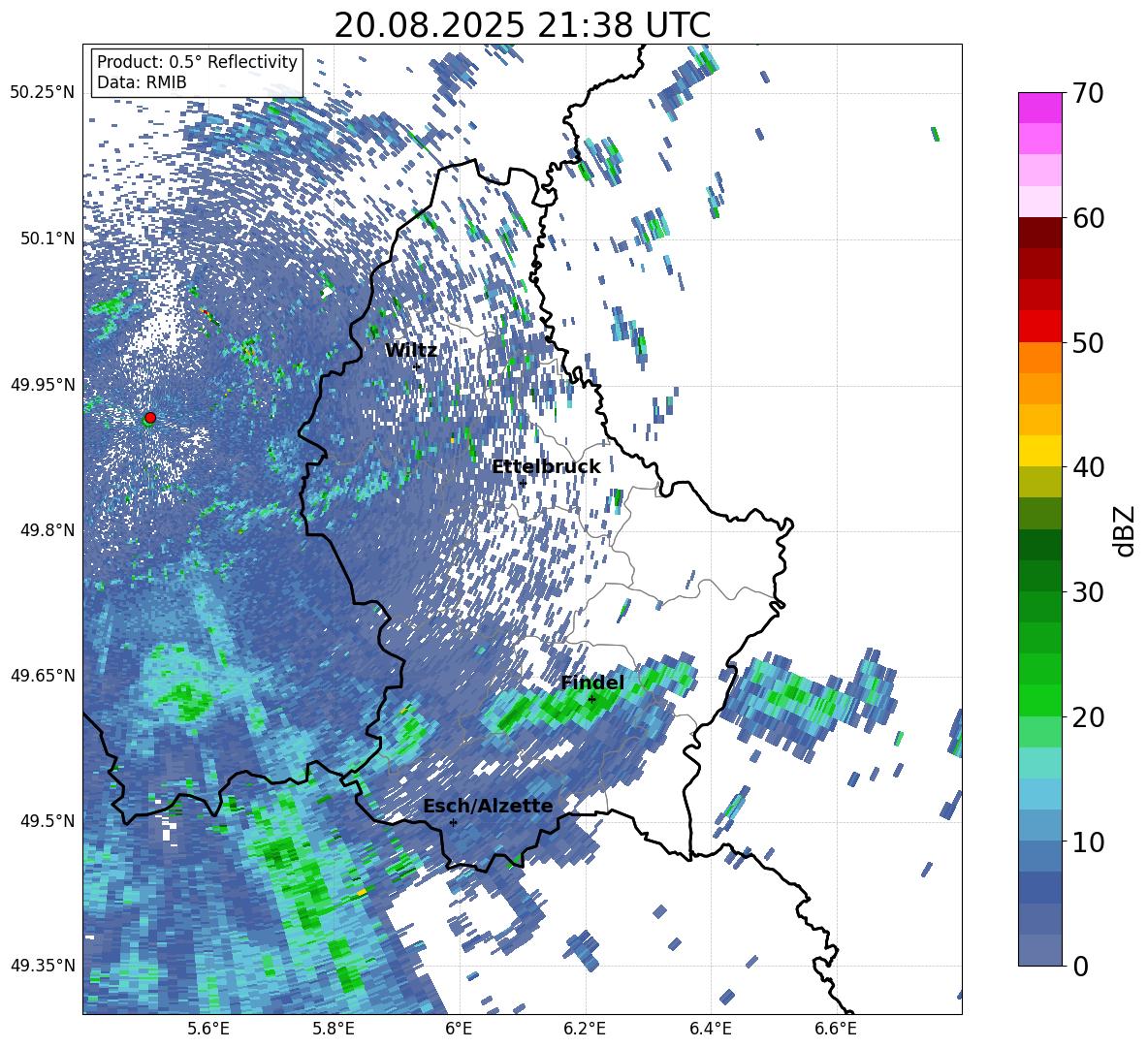Screen dimensions: 1148x1048
Task: Click the Data: RMIB text
Action: [142, 82]
